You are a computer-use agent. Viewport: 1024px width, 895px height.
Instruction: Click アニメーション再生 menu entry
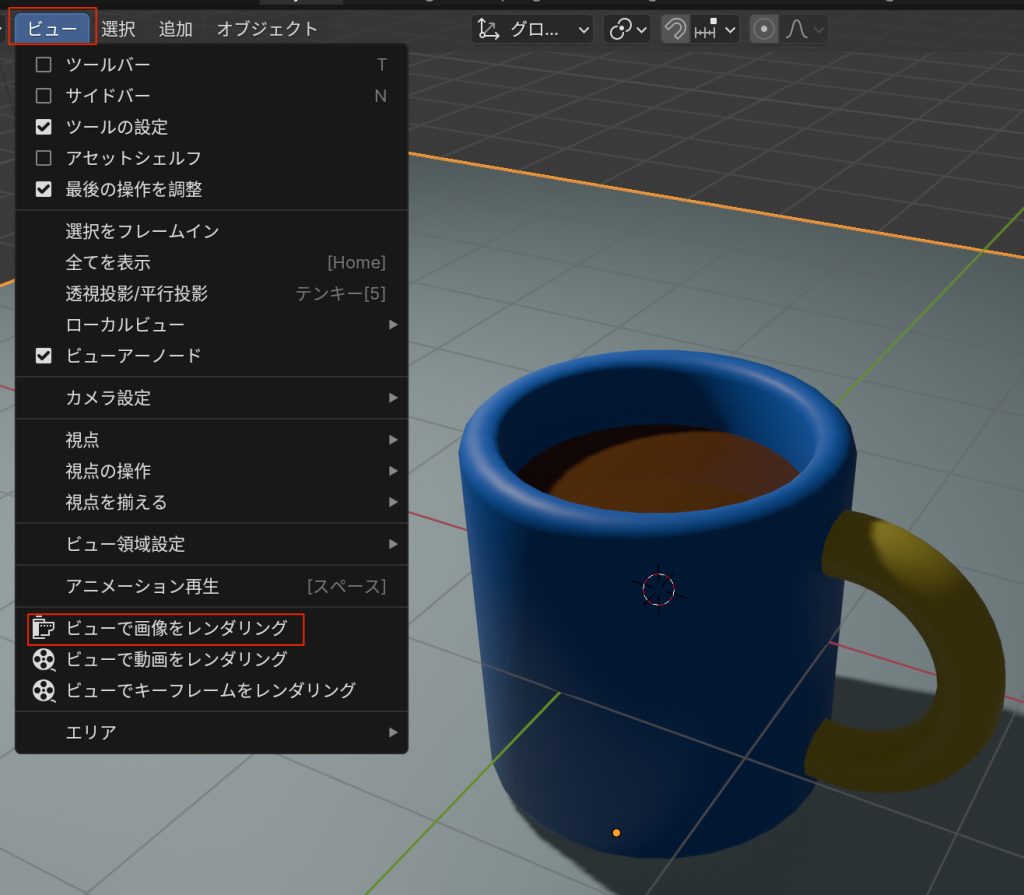142,586
